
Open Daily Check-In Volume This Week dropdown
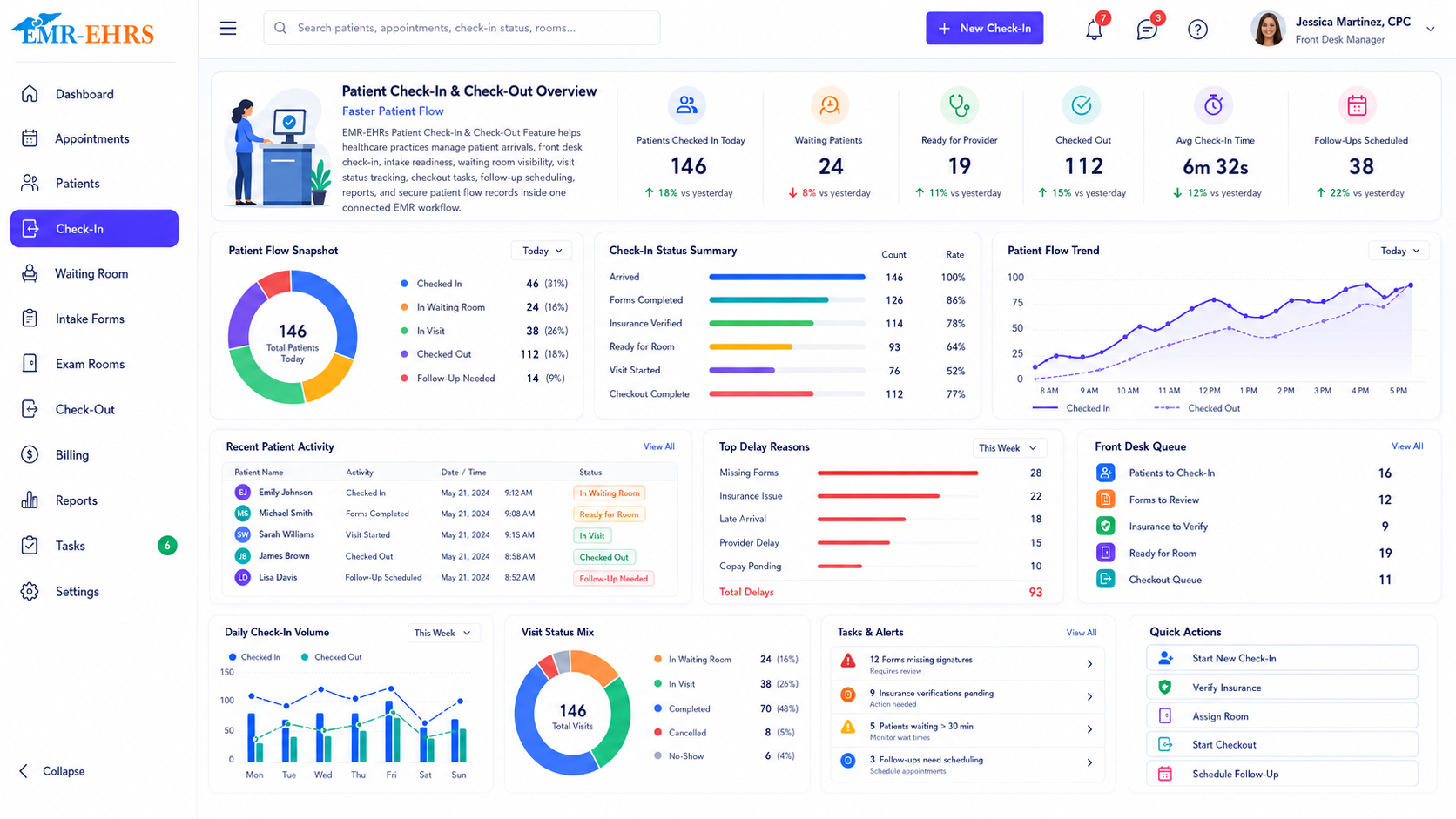coord(443,633)
